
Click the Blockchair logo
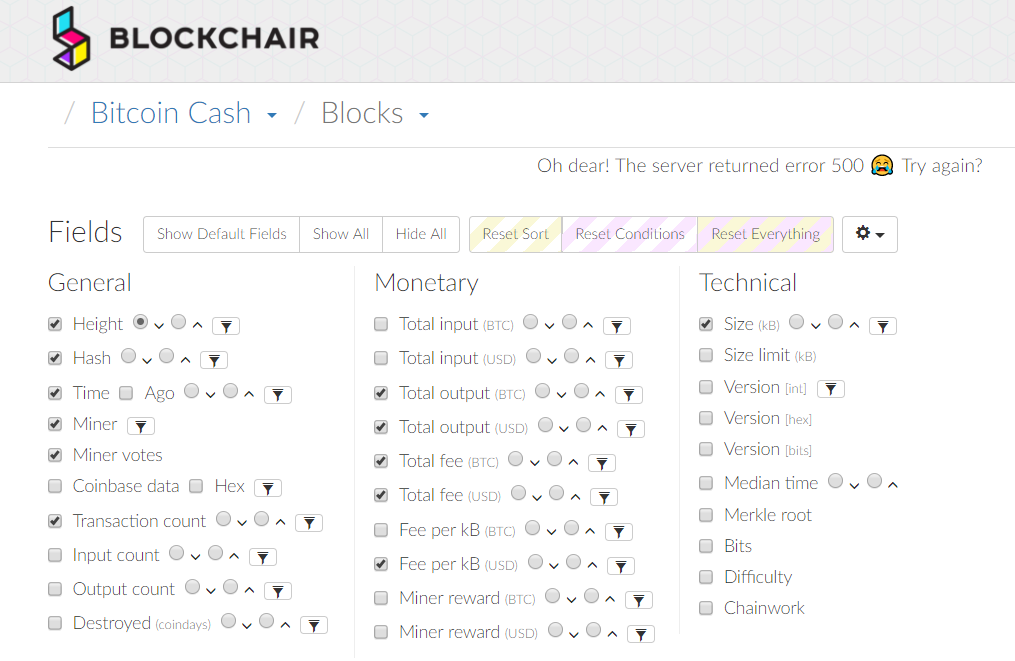pos(184,39)
